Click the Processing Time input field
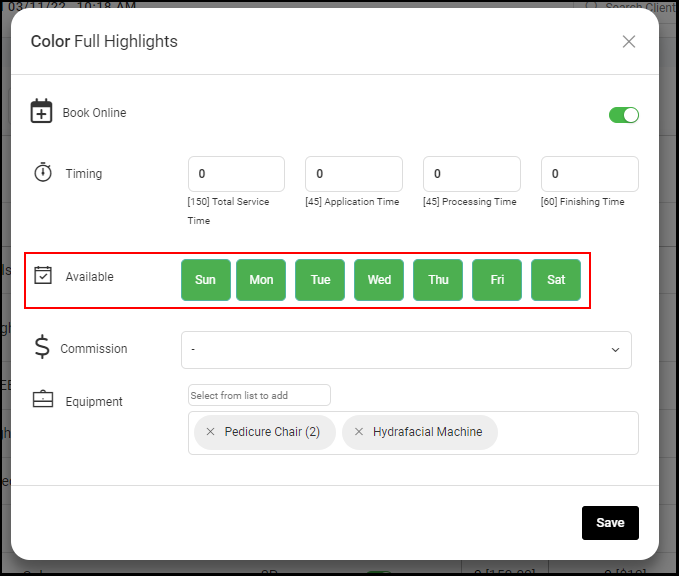The height and width of the screenshot is (576, 679). 472,174
